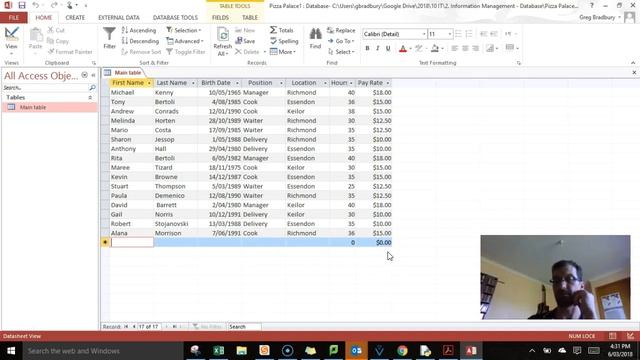Viewport: 640px width, 360px height.
Task: Collapse the Tables group
Action: (x=90, y=98)
